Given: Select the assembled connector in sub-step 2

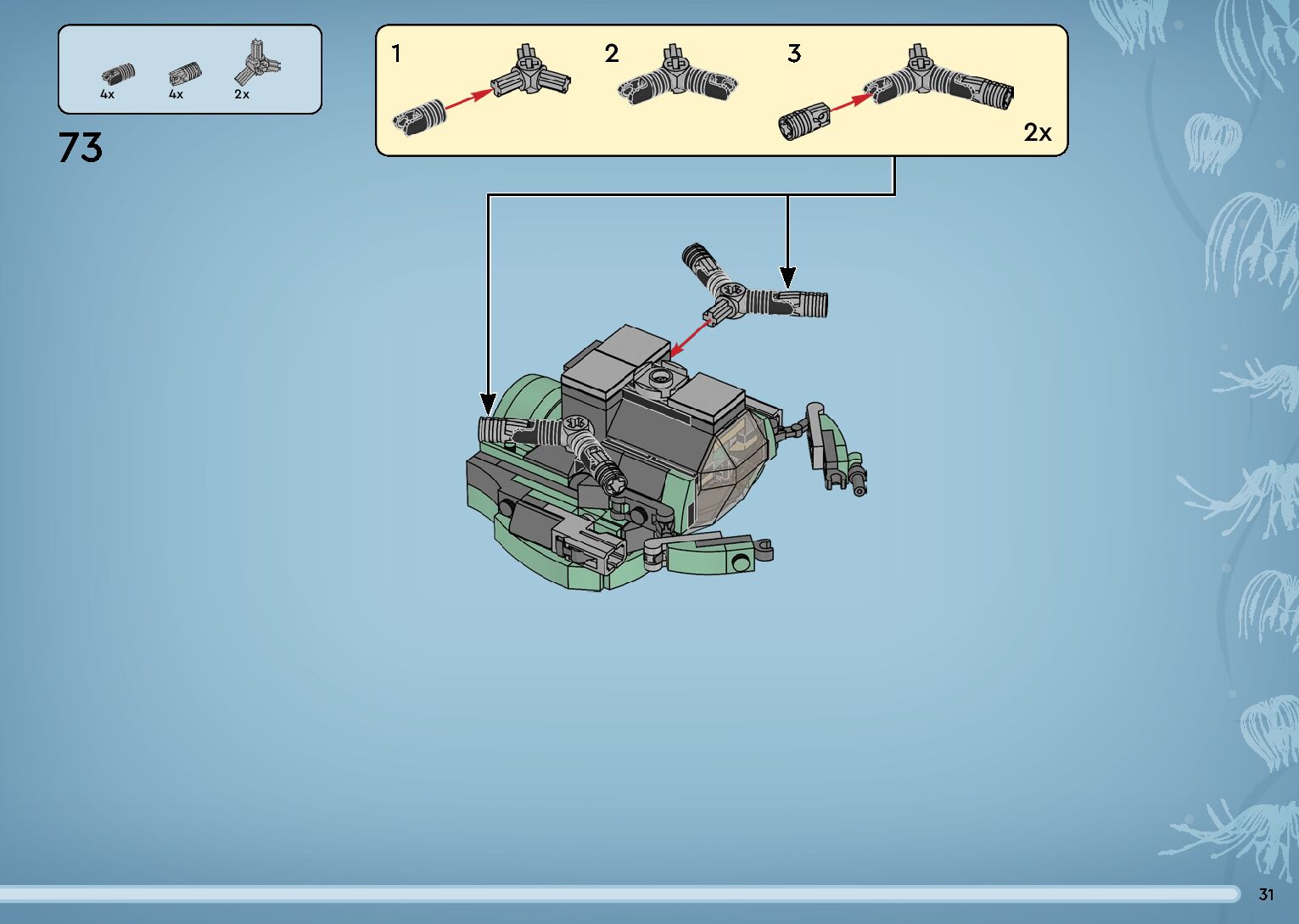Looking at the screenshot, I should point(676,78).
